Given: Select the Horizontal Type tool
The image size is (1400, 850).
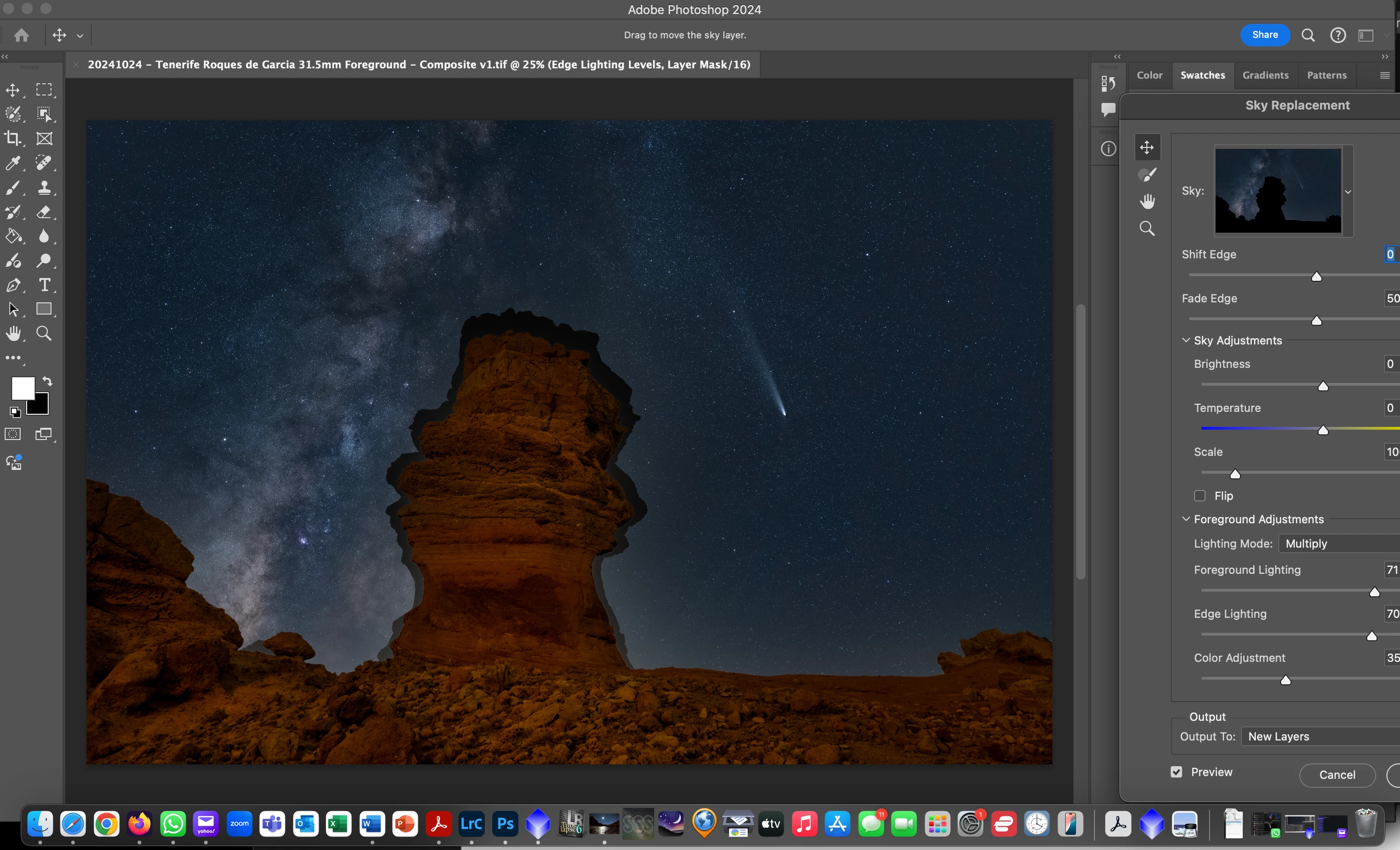Looking at the screenshot, I should (44, 285).
